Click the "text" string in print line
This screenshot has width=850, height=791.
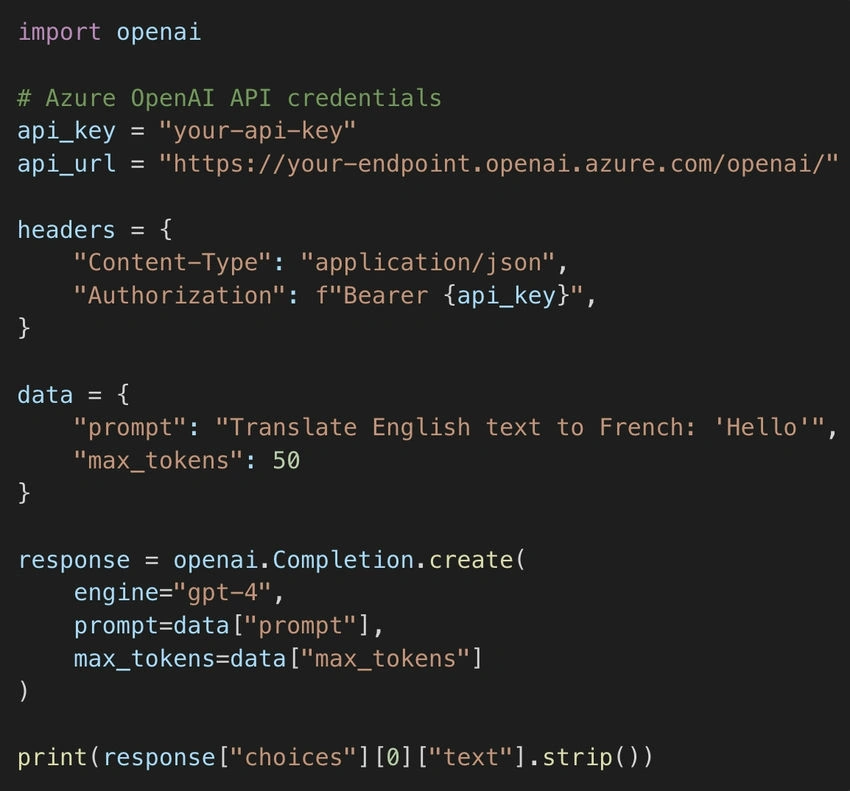tap(471, 757)
